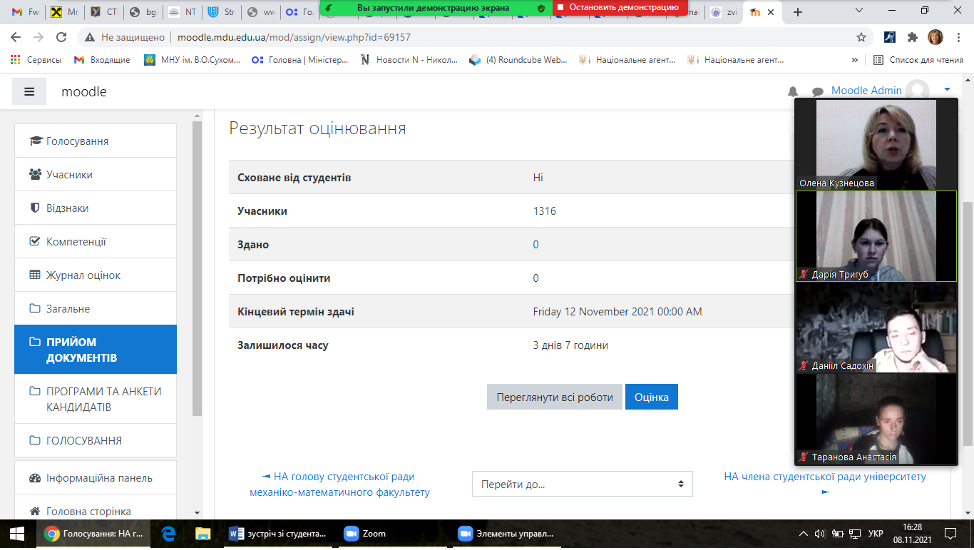Open Zoom from the Windows taskbar
The width and height of the screenshot is (974, 550).
365,534
